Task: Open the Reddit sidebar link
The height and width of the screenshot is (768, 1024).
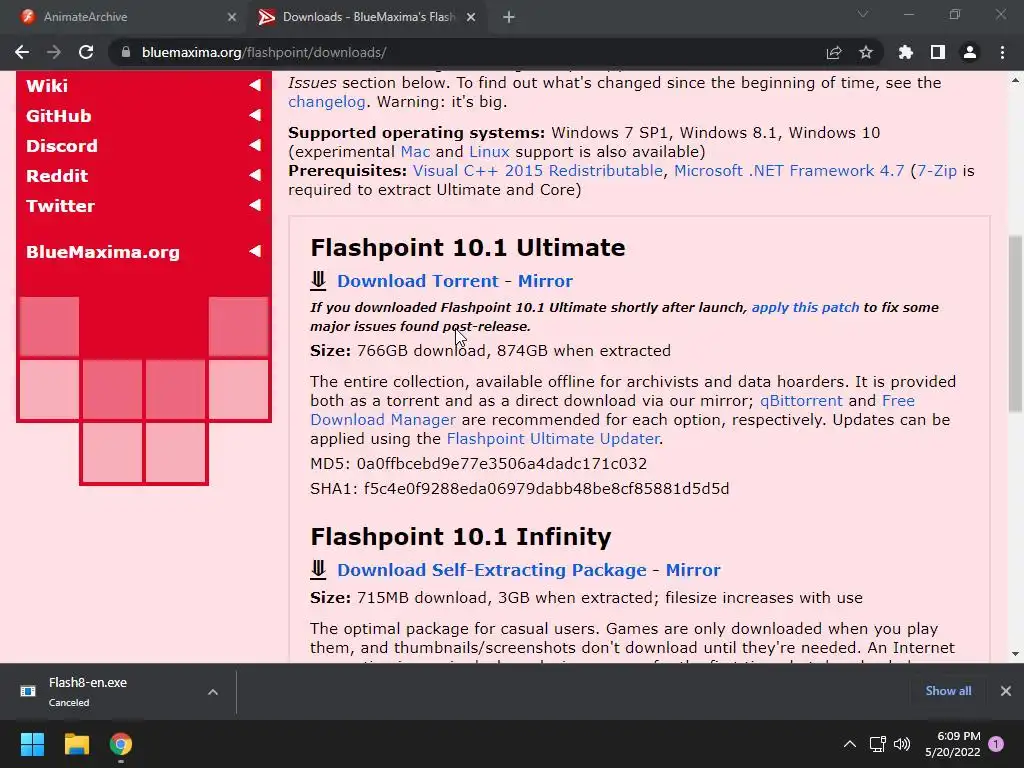Action: (x=57, y=176)
